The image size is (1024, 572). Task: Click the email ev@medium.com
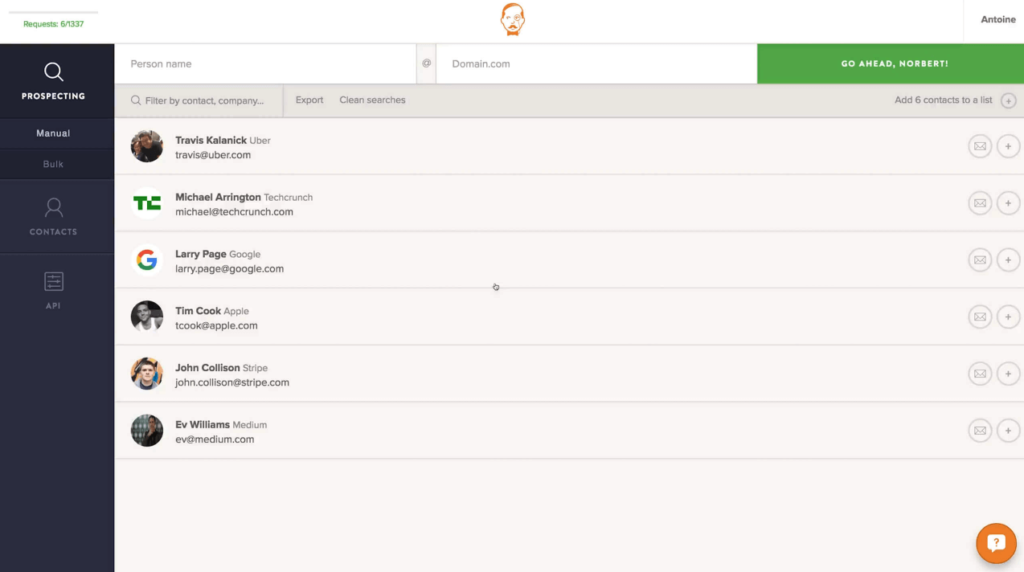(214, 439)
